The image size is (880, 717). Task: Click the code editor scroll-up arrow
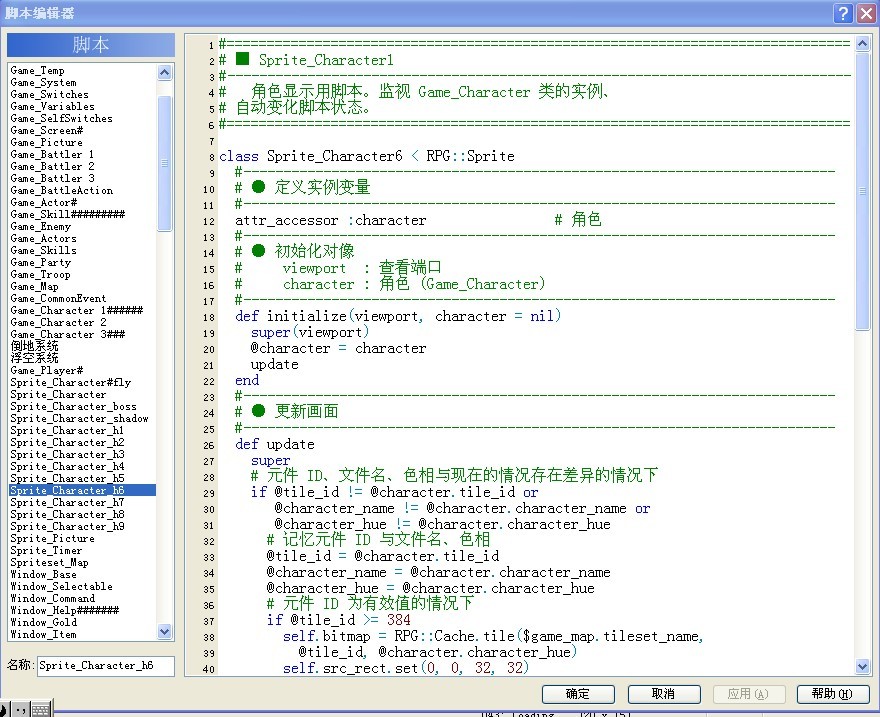pos(863,44)
